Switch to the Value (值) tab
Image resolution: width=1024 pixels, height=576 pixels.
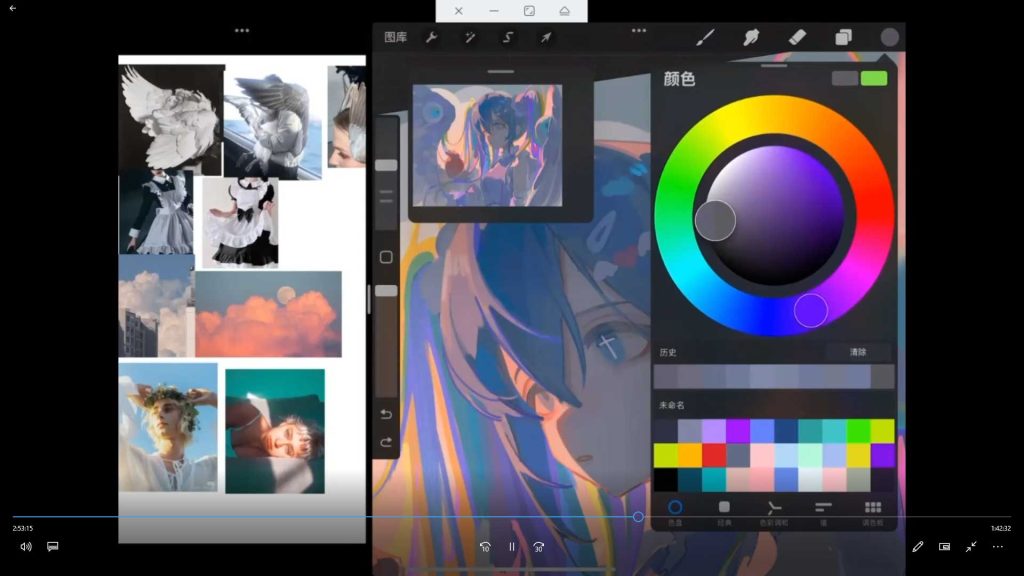pos(824,513)
